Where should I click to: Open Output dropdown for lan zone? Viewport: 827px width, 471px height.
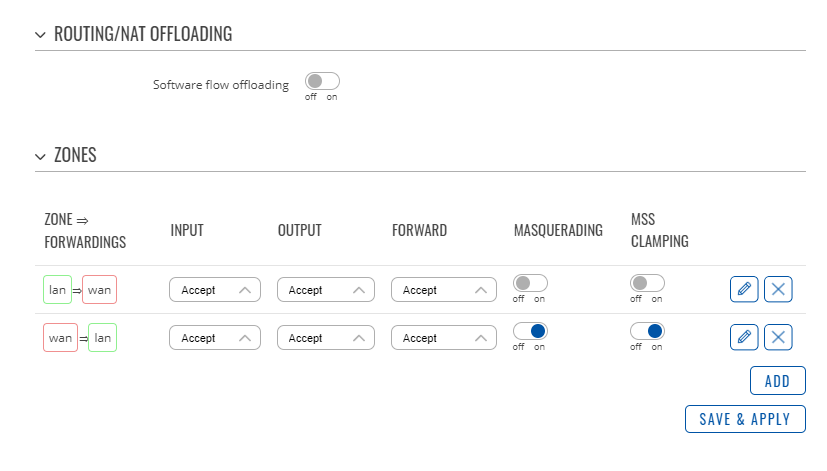click(x=326, y=290)
